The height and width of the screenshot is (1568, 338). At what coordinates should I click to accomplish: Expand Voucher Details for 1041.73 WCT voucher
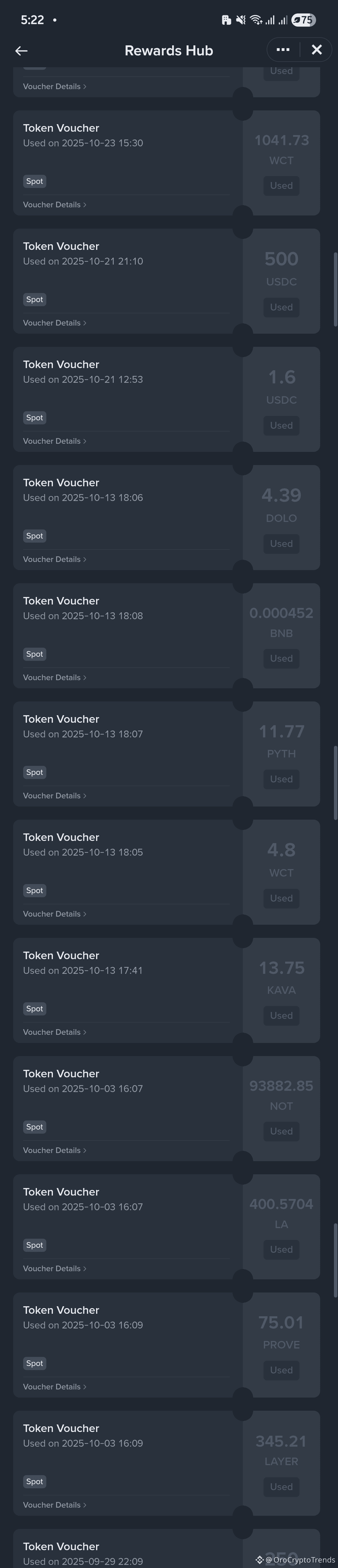click(54, 205)
